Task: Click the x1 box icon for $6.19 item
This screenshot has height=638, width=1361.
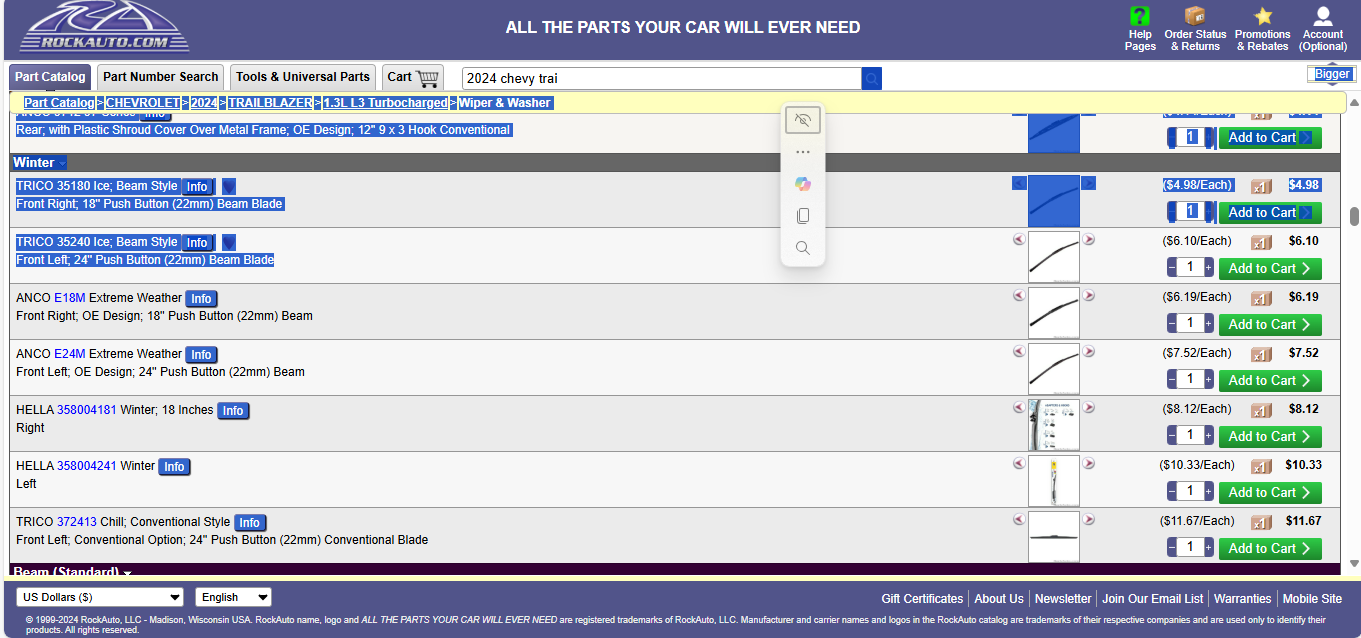Action: [x=1261, y=298]
